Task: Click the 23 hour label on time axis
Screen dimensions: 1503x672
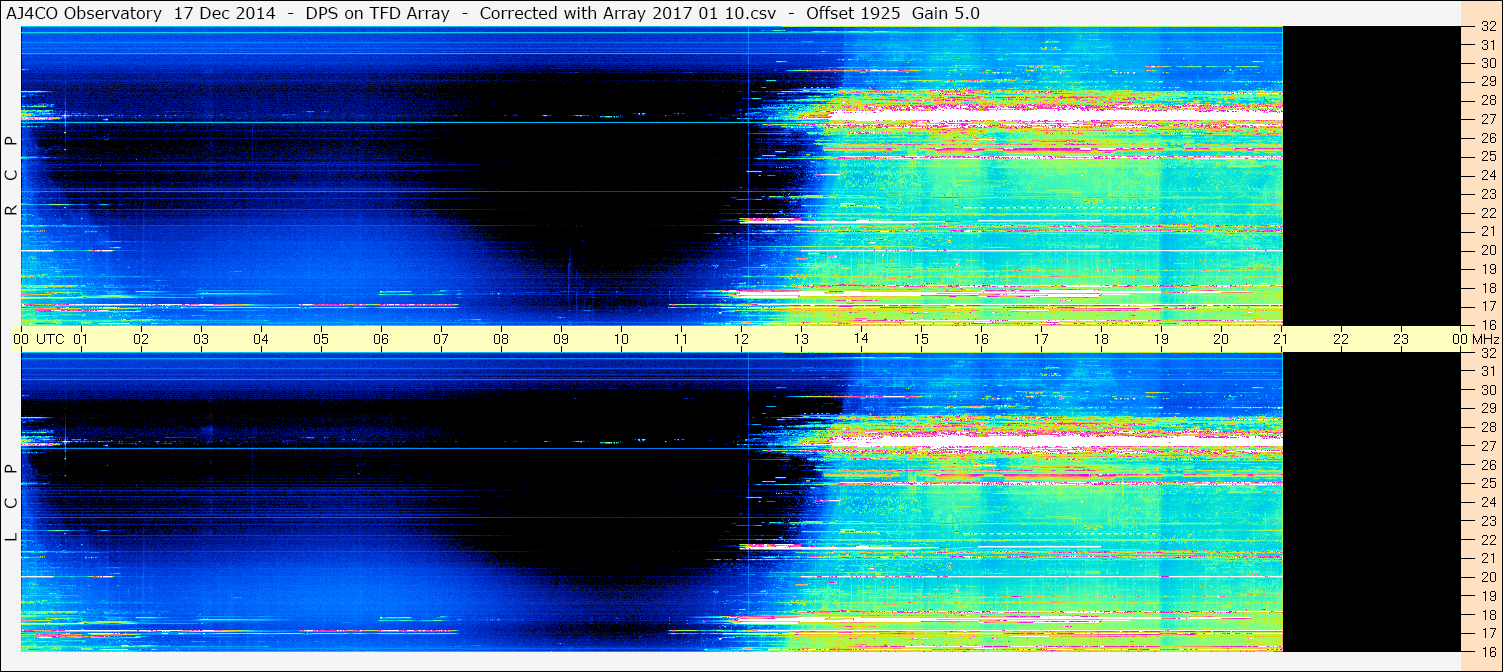Action: pyautogui.click(x=1401, y=339)
